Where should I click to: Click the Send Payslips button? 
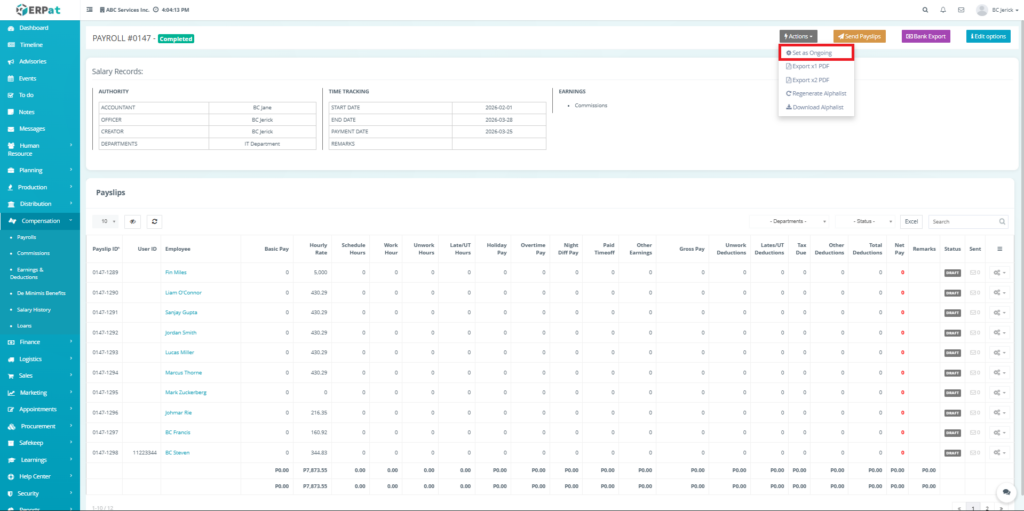coord(859,36)
